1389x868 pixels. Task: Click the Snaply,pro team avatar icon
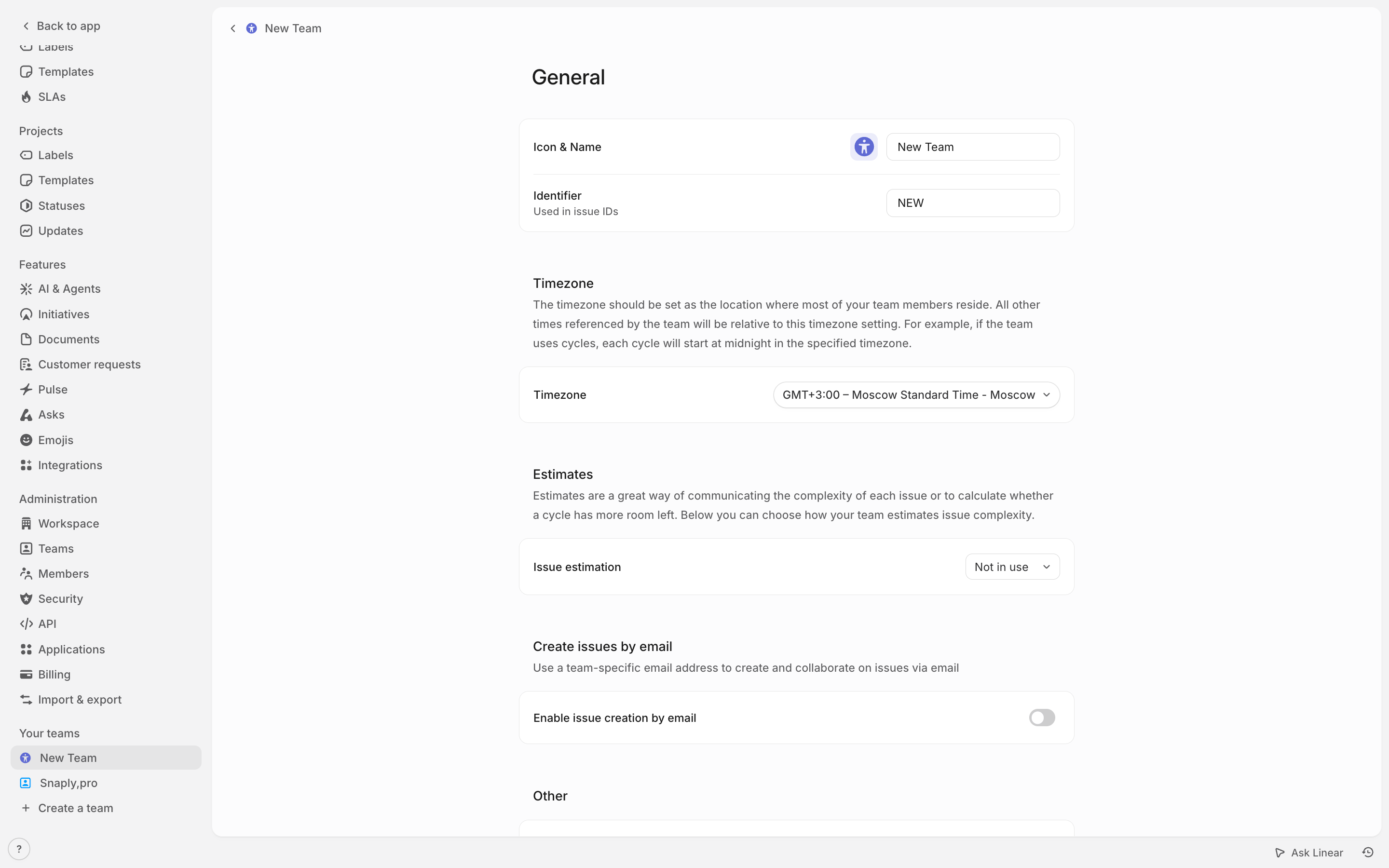click(x=25, y=783)
